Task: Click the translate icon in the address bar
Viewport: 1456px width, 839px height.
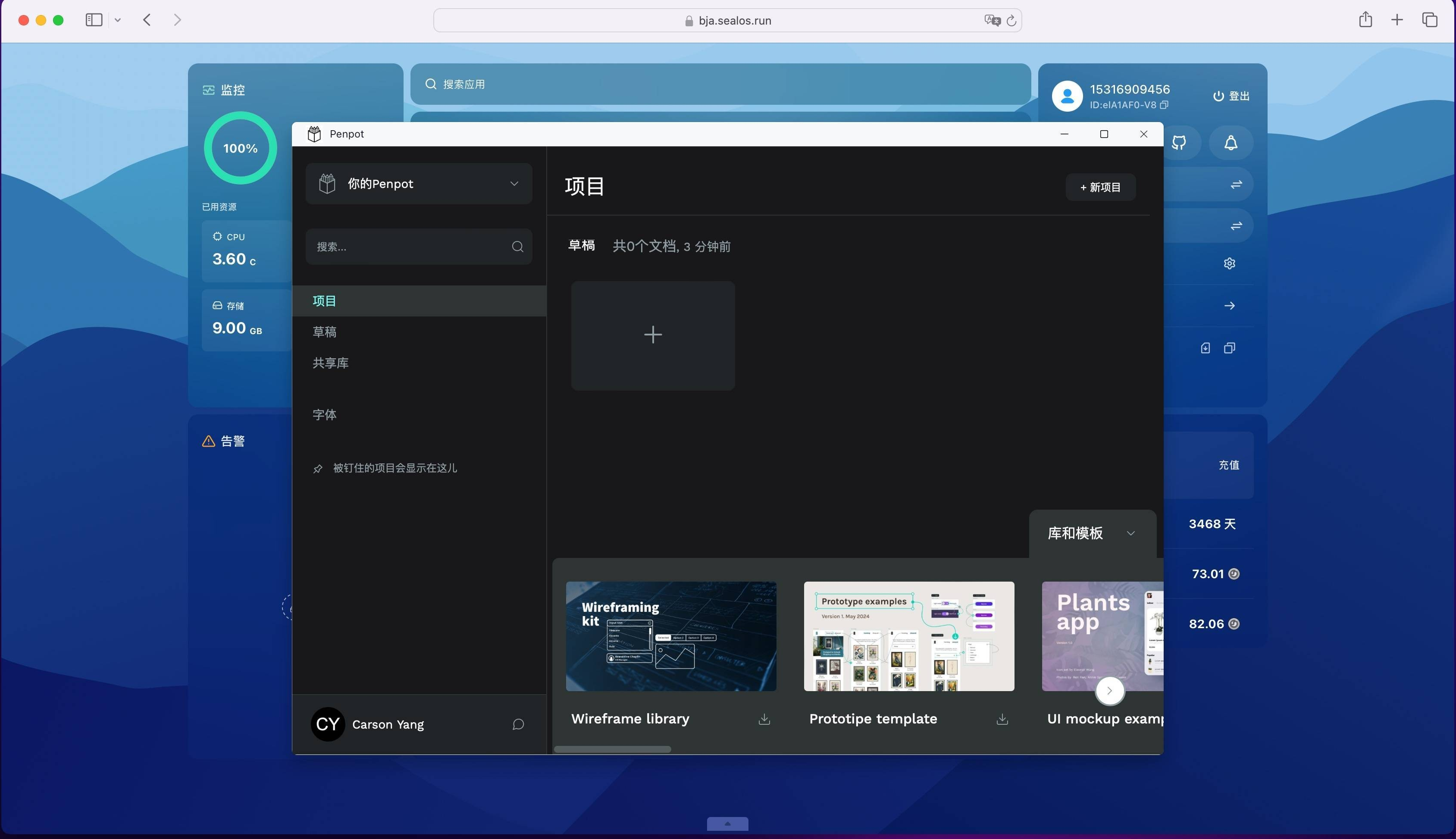Action: (x=992, y=20)
